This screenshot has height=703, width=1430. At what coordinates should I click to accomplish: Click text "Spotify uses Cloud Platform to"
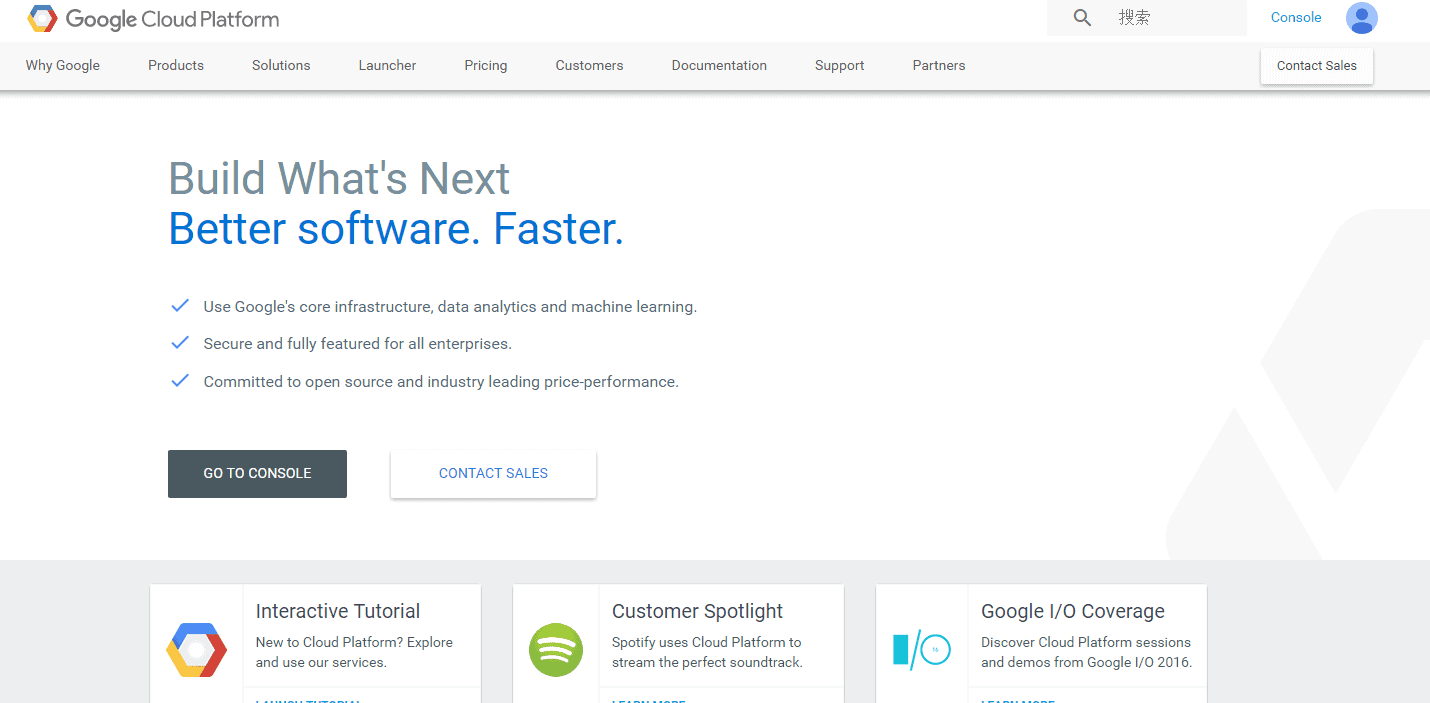[707, 642]
